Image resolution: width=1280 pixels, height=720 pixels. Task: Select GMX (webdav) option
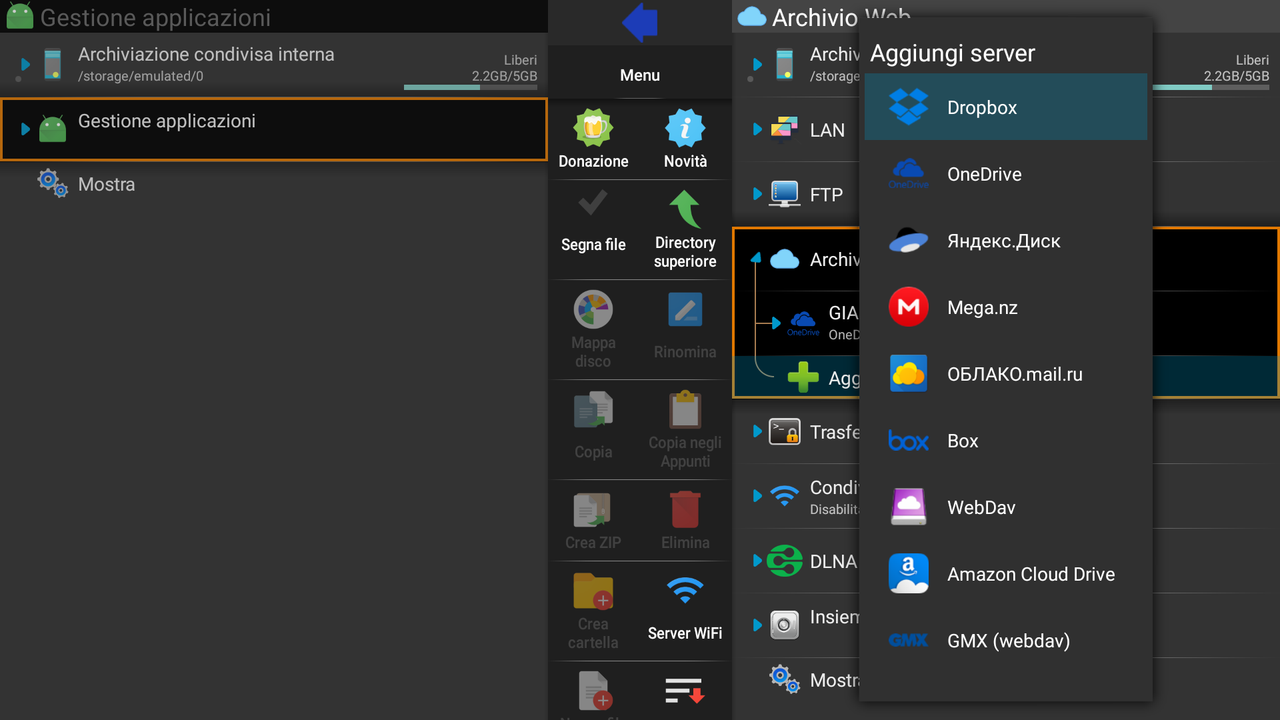pos(1005,641)
